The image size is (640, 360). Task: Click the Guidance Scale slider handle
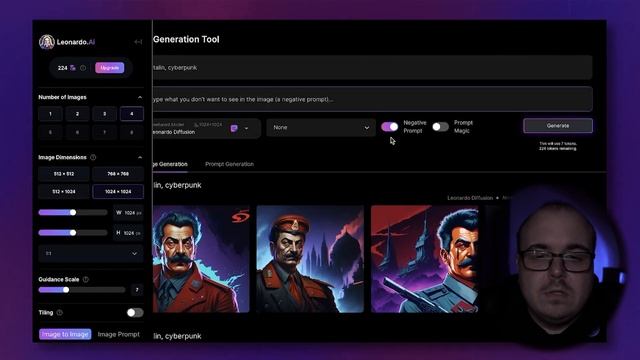[x=66, y=290]
